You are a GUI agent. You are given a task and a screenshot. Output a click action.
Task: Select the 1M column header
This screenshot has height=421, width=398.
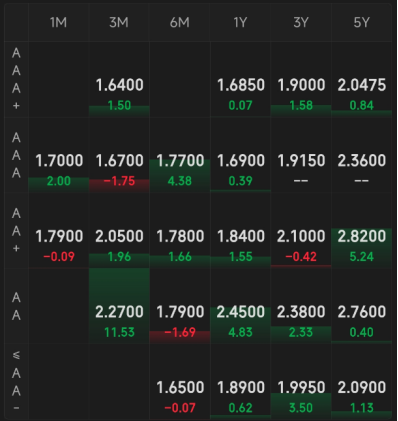pyautogui.click(x=59, y=23)
